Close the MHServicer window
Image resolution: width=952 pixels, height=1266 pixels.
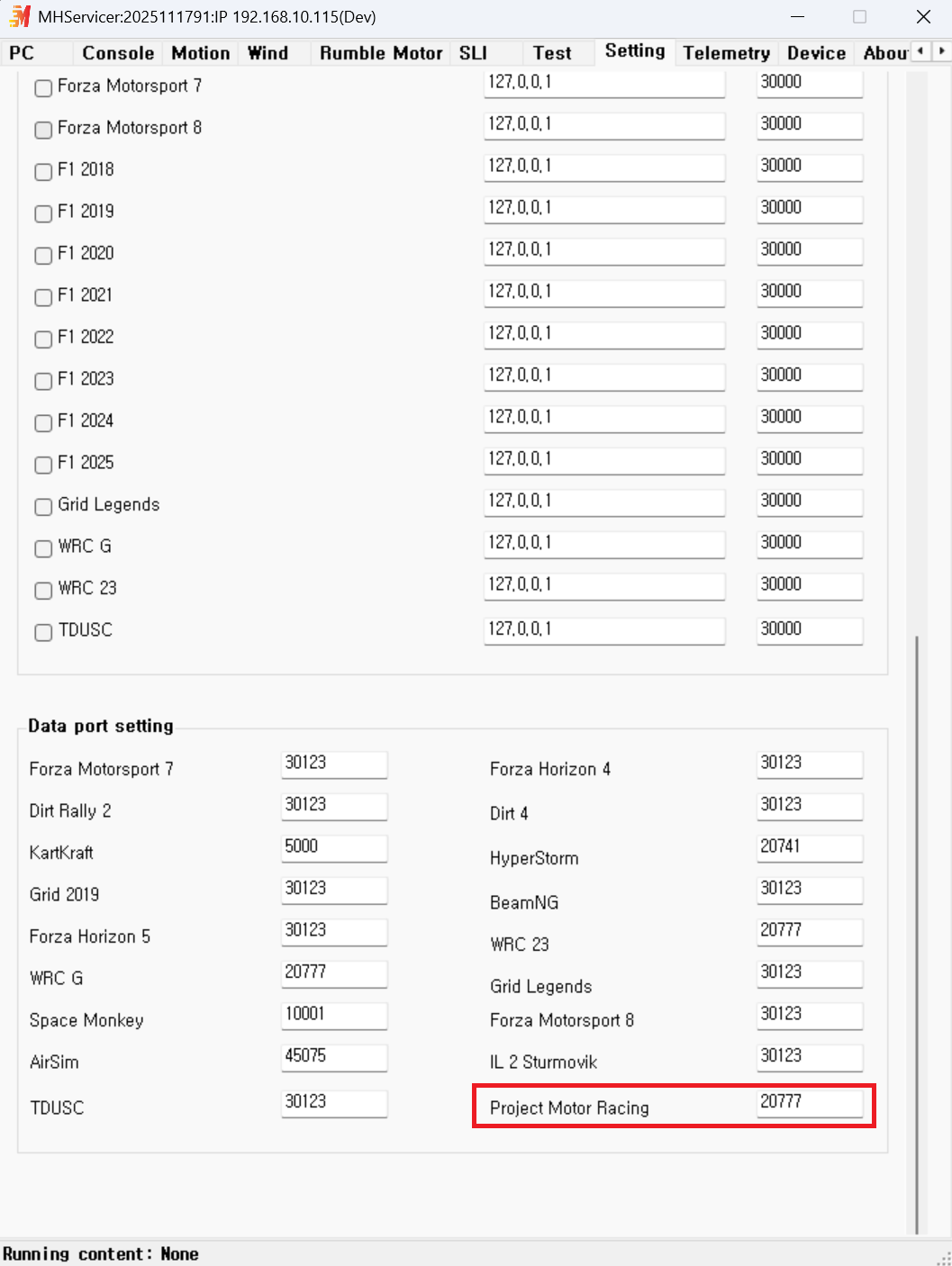click(923, 17)
